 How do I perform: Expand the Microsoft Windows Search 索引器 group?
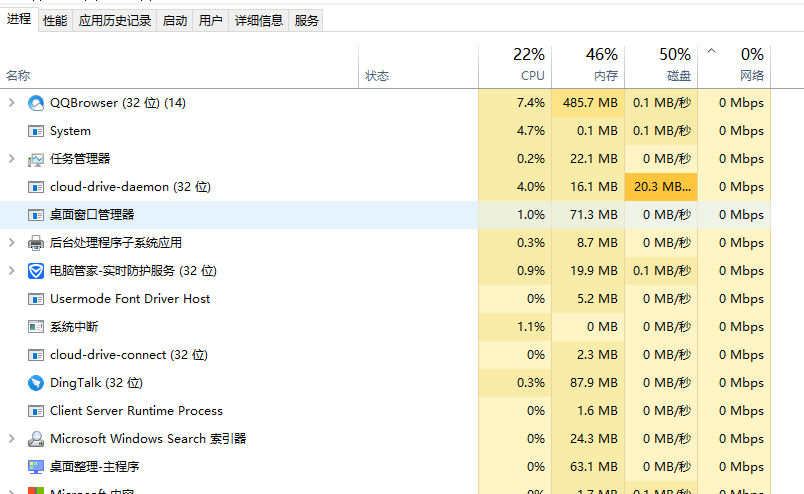12,439
